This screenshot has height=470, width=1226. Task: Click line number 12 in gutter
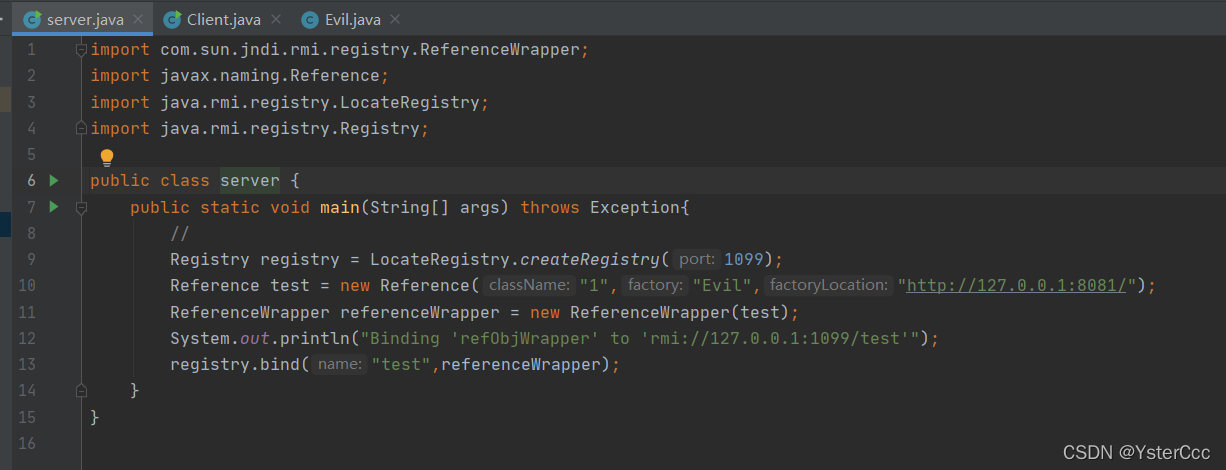[27, 338]
